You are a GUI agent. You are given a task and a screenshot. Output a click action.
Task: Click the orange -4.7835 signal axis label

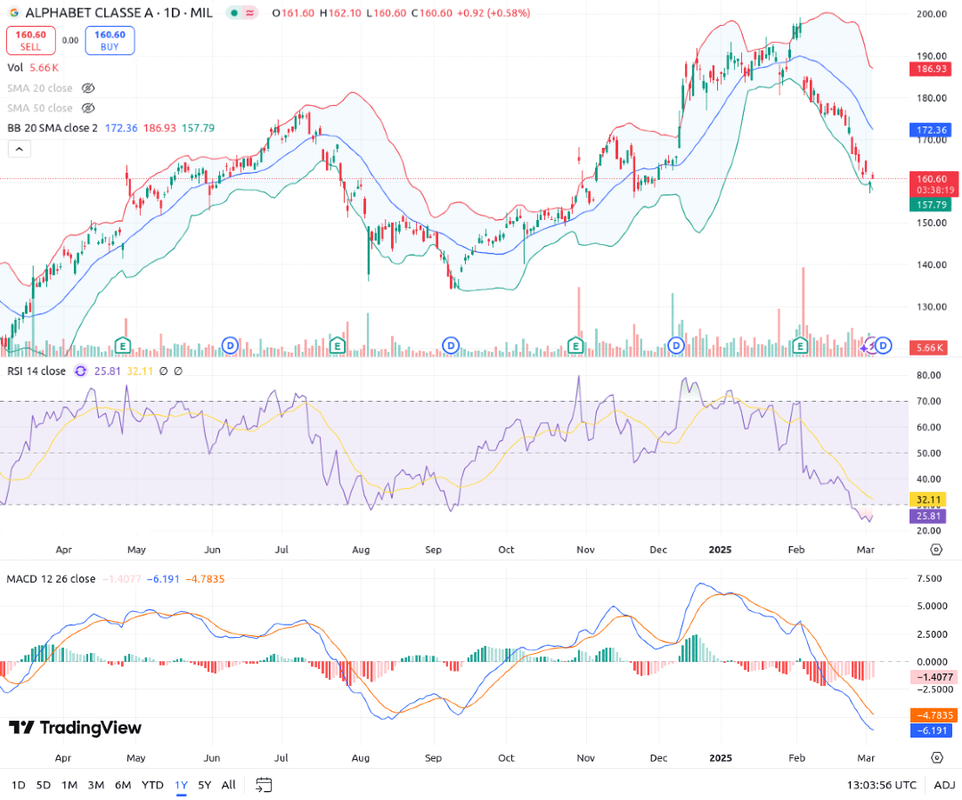point(934,715)
